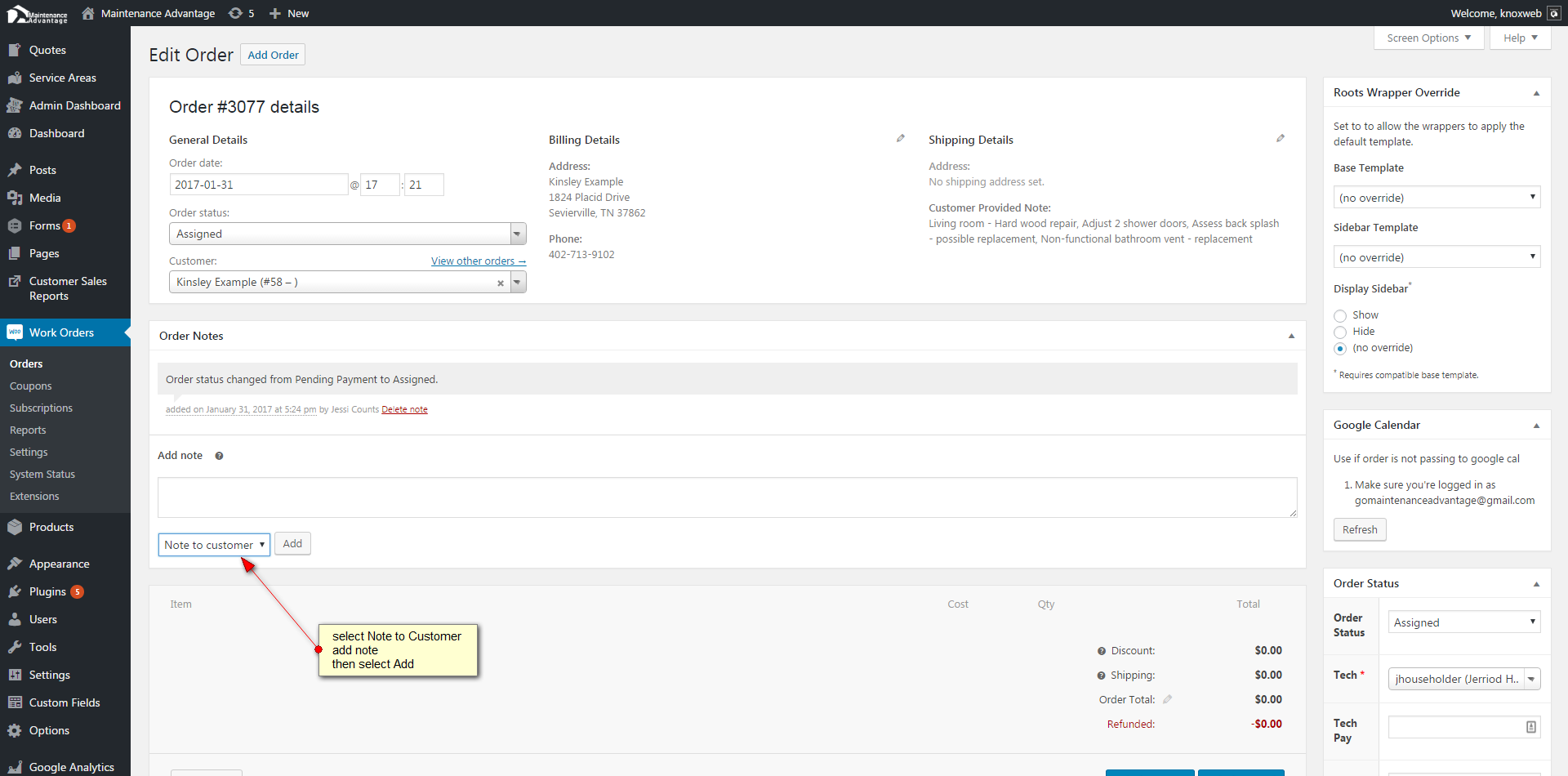Click the Billing Details edit pencil icon

(900, 139)
